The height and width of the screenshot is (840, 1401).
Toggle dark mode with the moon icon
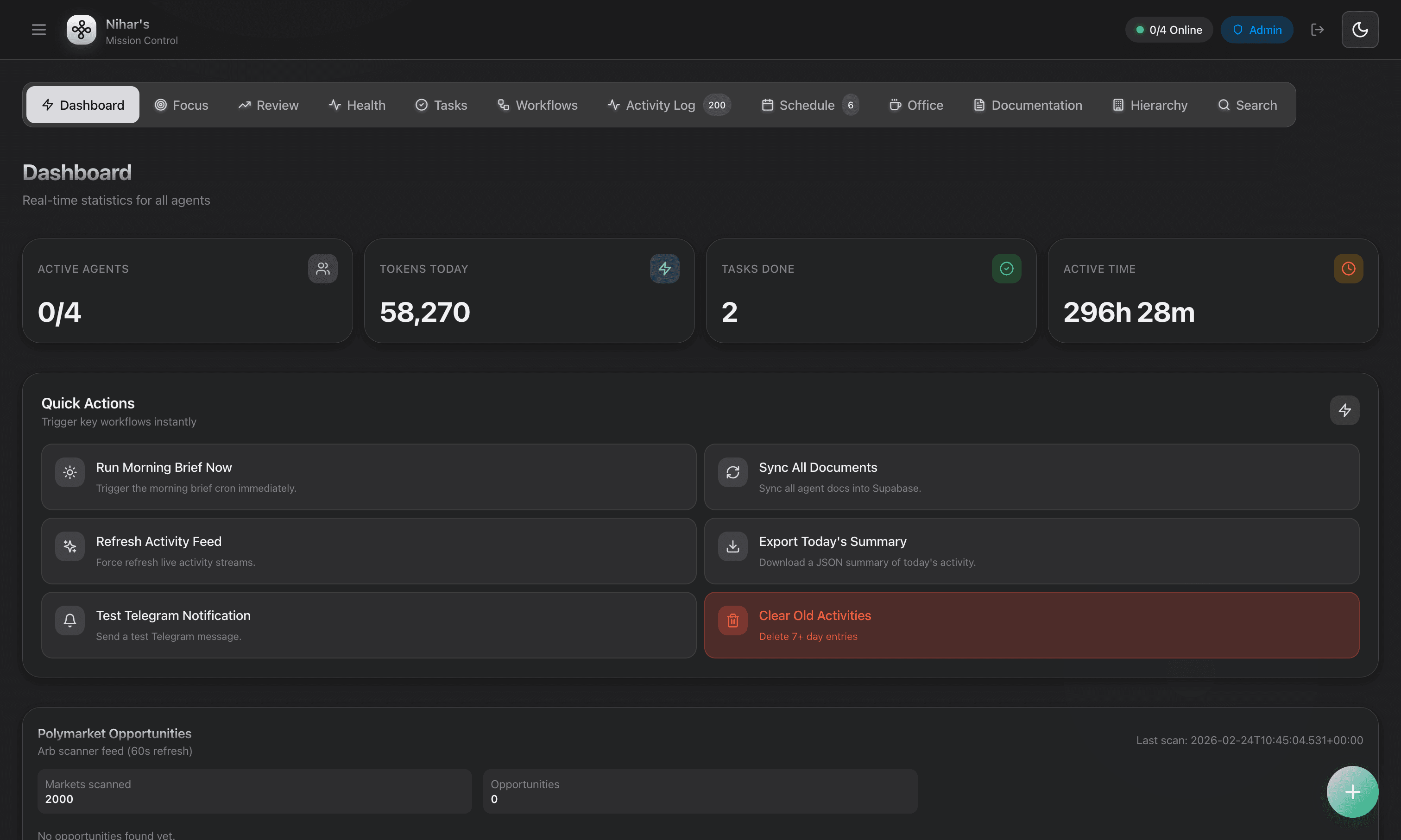point(1360,30)
